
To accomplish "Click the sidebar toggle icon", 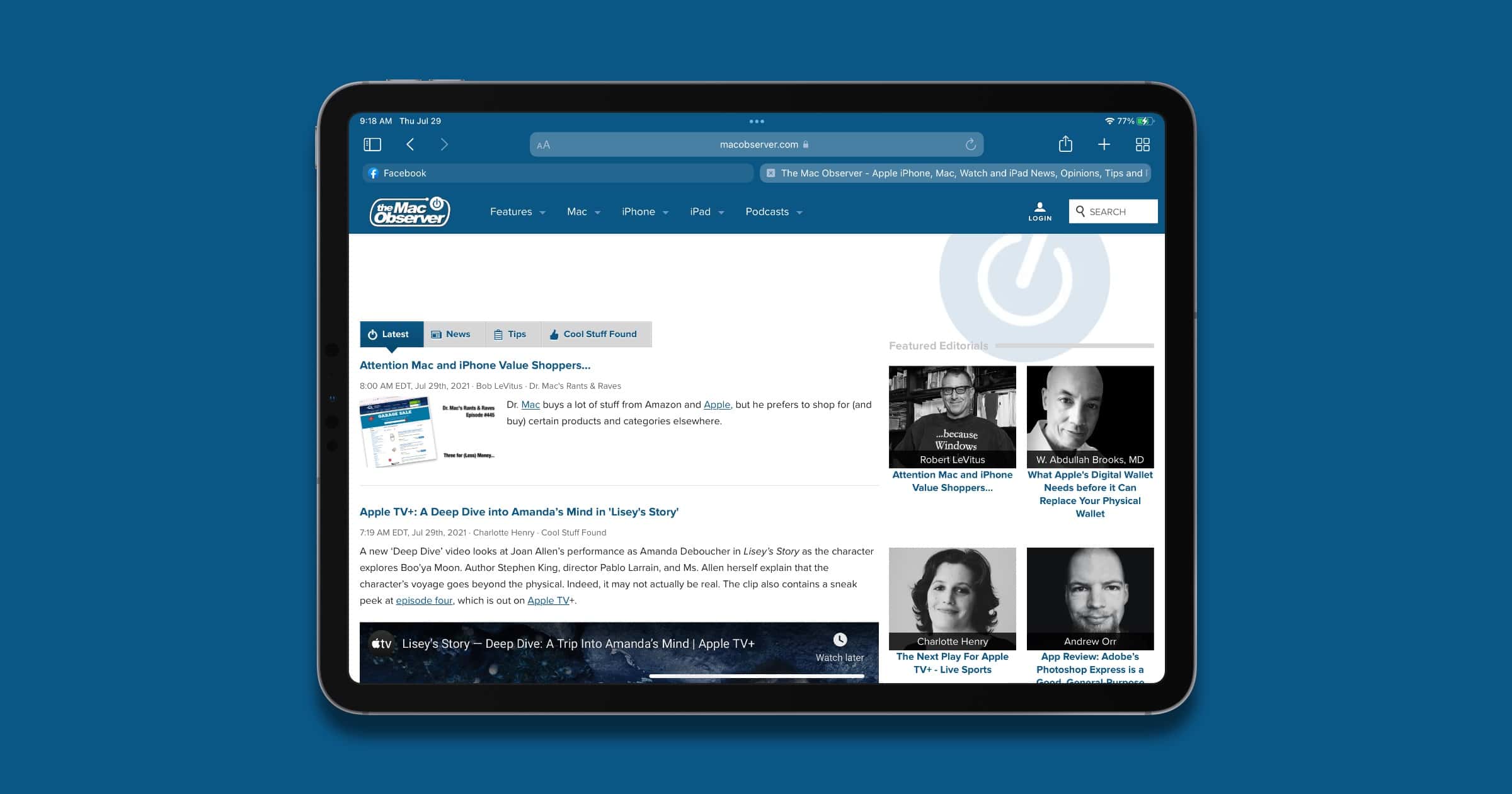I will (371, 144).
